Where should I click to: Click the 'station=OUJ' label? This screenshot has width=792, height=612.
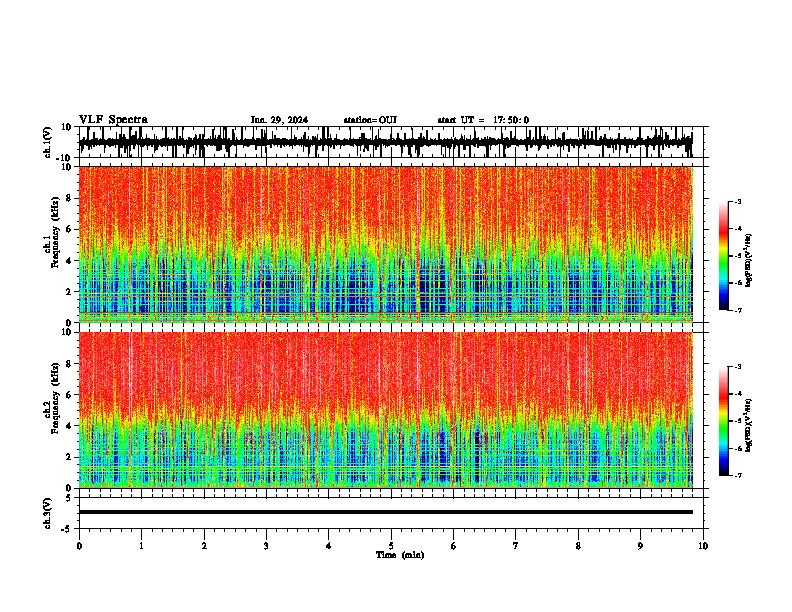[x=370, y=120]
